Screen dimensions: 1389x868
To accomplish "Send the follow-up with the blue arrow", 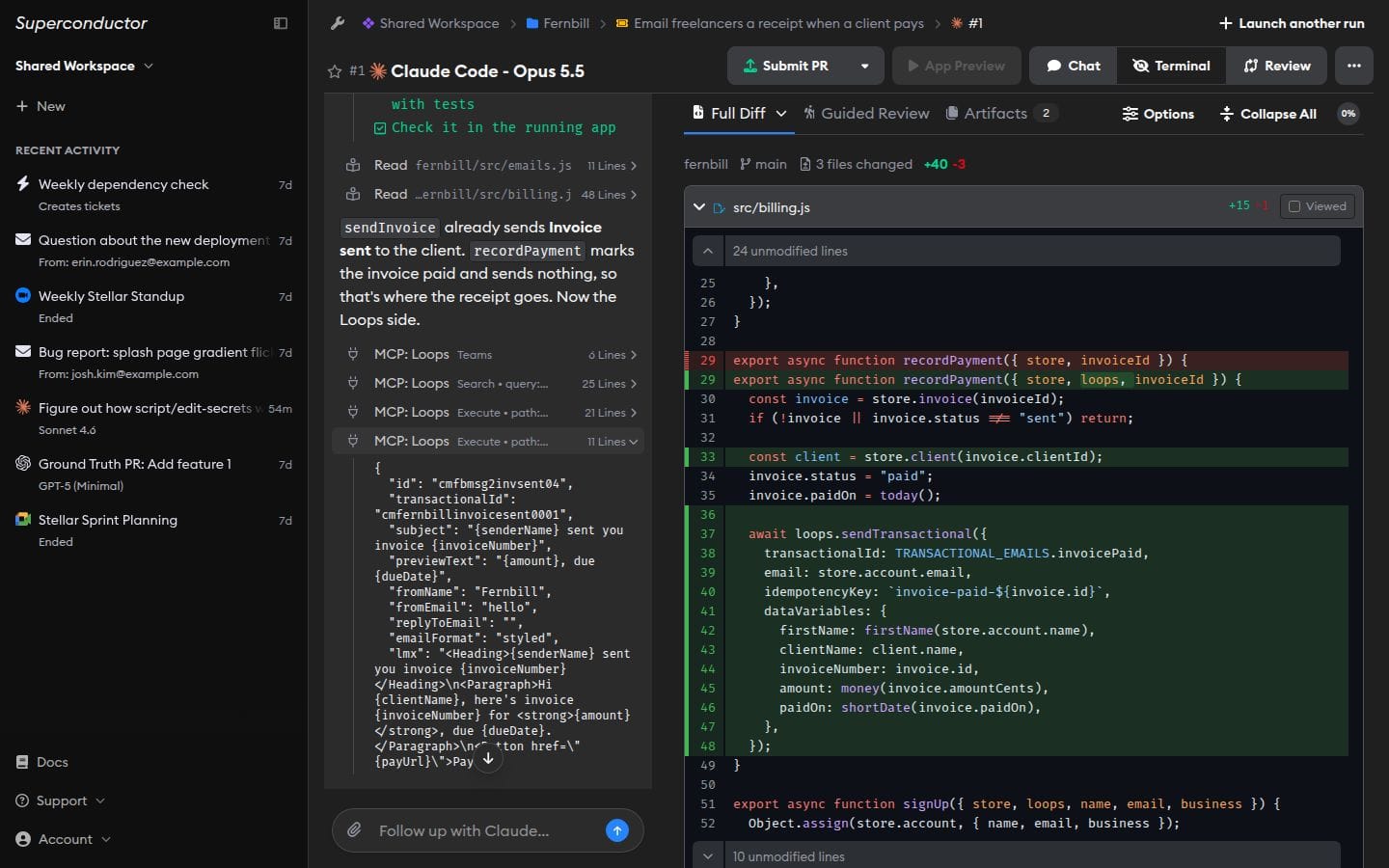I will [x=617, y=830].
